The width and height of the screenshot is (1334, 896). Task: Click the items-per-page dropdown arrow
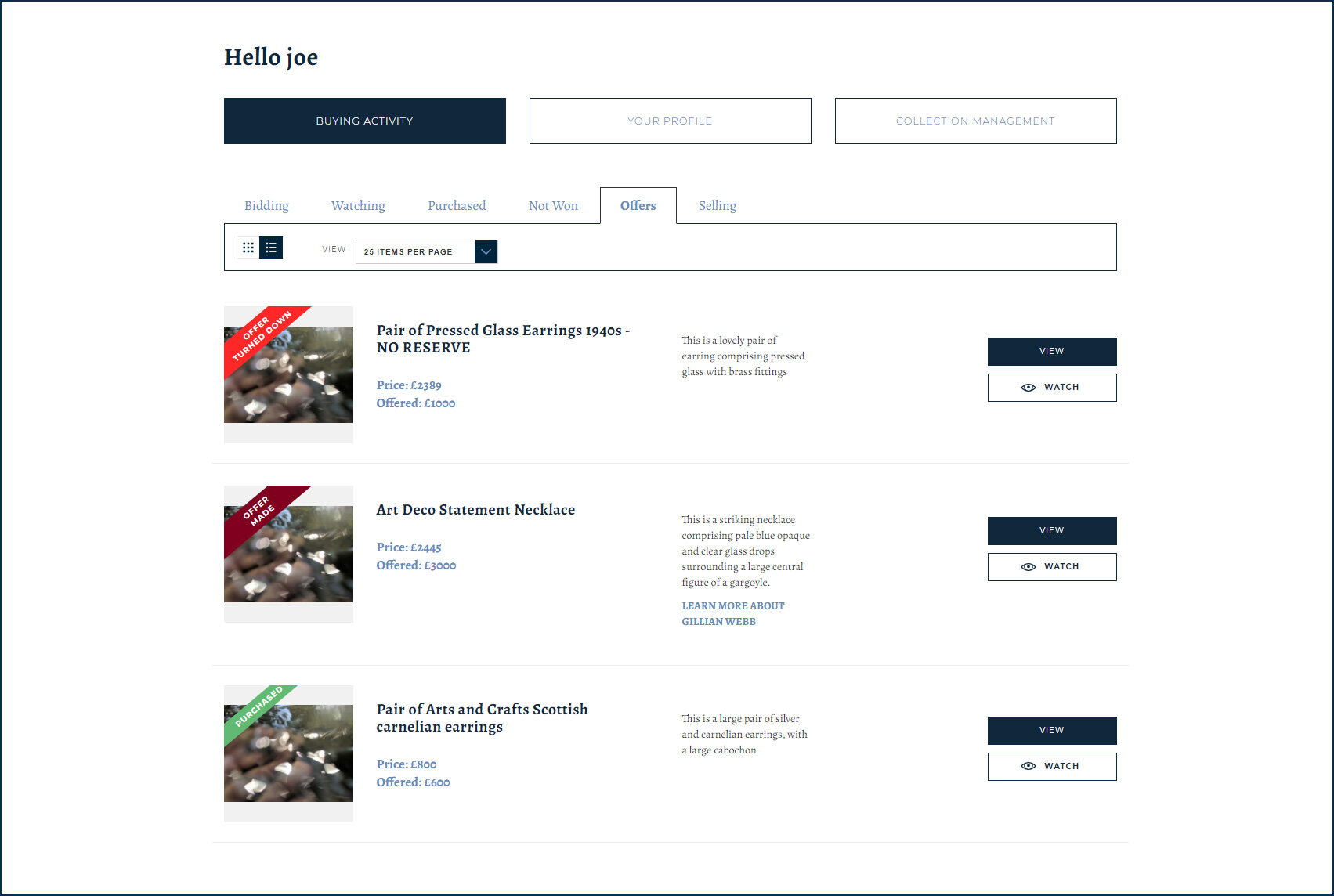[x=486, y=251]
